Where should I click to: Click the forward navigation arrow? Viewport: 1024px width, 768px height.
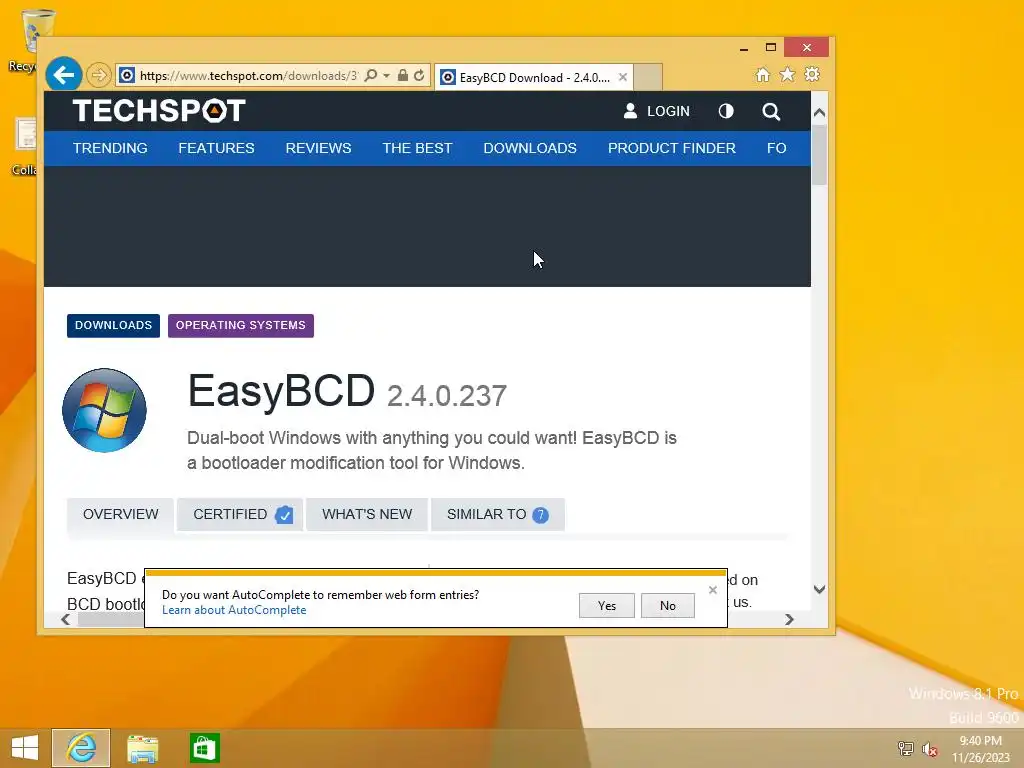pyautogui.click(x=99, y=75)
